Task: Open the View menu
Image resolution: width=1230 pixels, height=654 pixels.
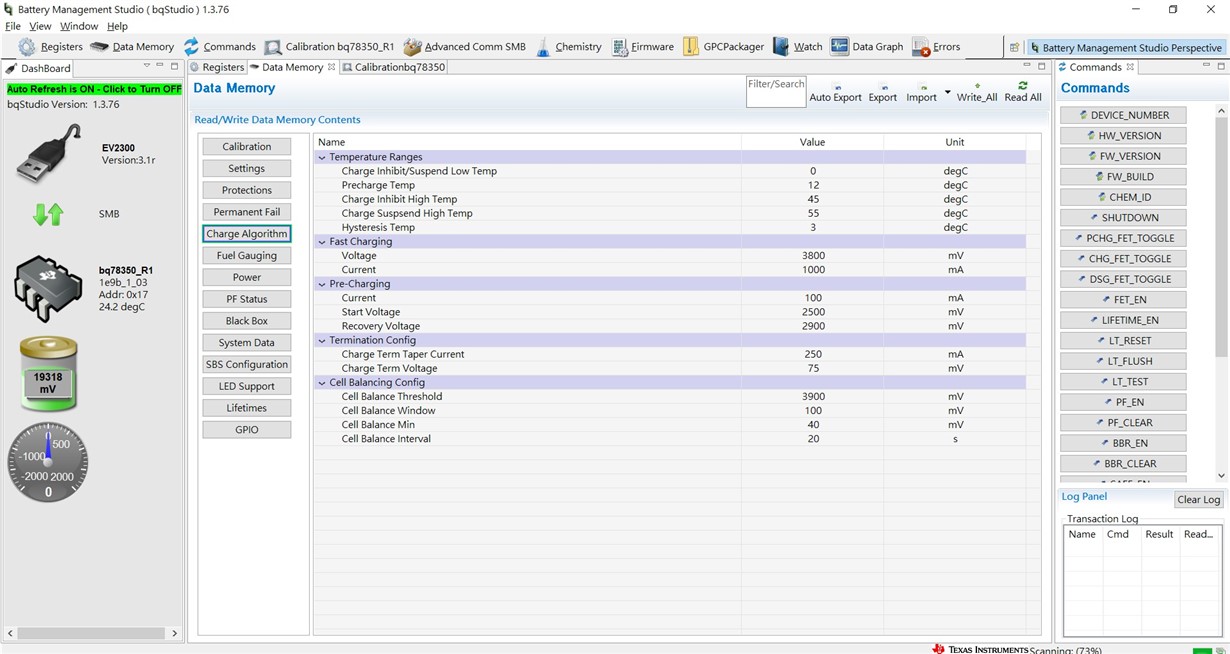Action: click(40, 26)
